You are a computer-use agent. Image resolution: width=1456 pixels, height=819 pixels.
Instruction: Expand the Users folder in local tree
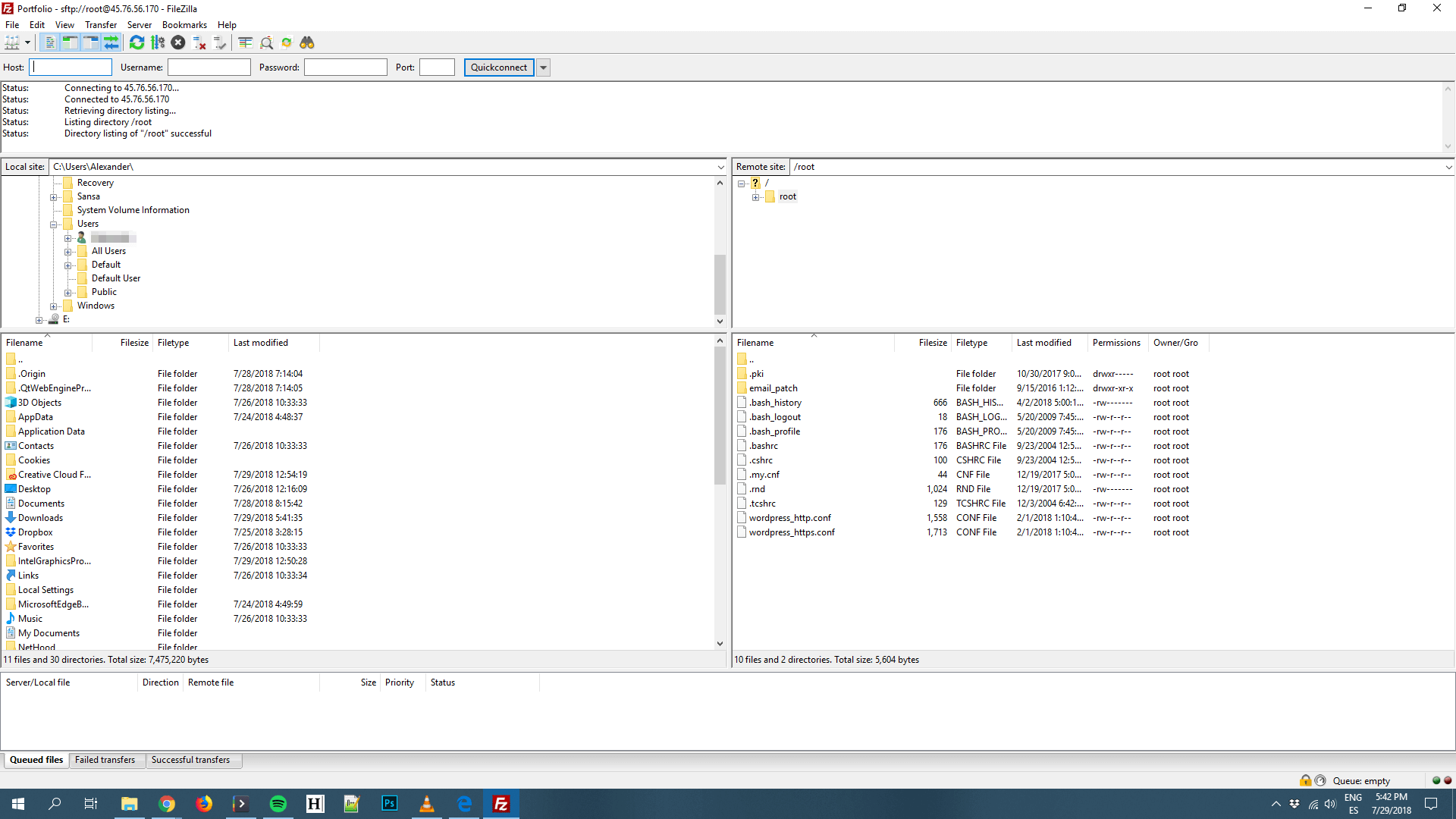click(x=54, y=223)
